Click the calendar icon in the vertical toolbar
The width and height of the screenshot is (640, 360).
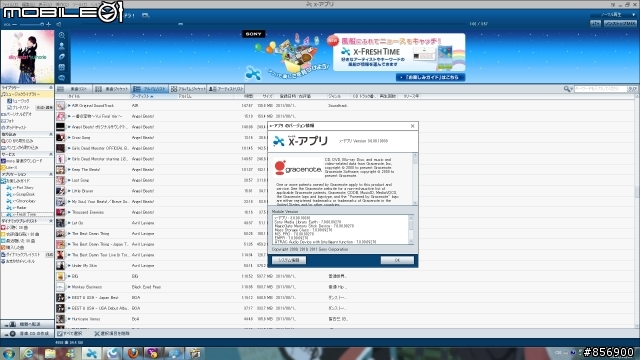pos(62,67)
